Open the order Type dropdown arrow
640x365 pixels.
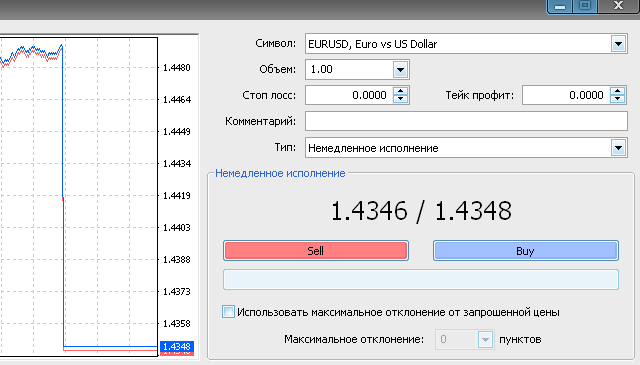click(x=618, y=148)
